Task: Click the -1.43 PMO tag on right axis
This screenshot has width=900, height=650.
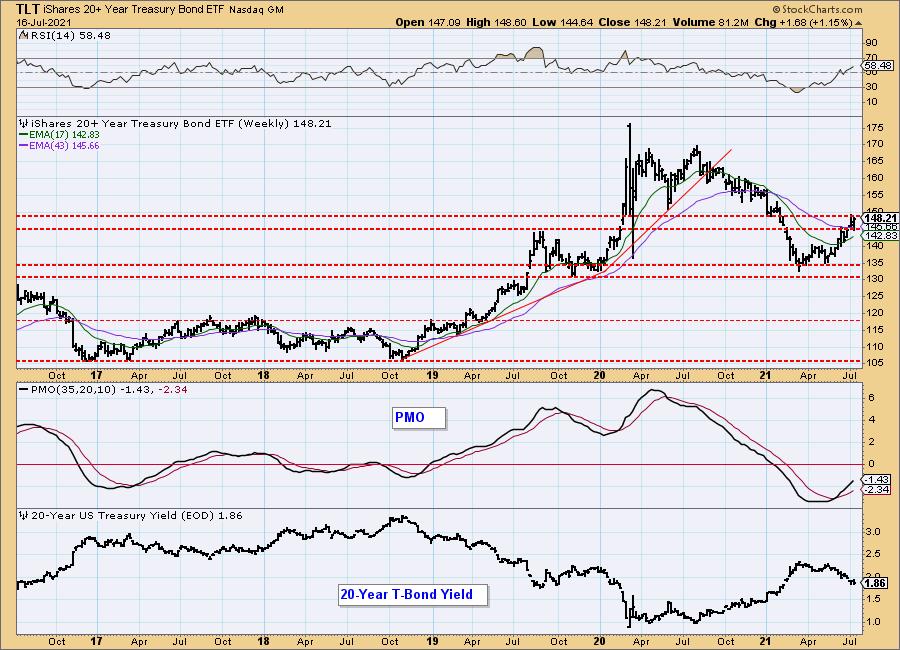Action: [878, 479]
